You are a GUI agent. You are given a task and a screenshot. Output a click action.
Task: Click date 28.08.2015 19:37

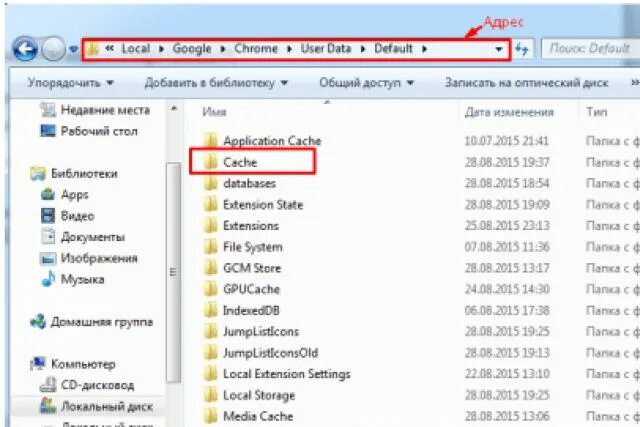click(x=507, y=162)
